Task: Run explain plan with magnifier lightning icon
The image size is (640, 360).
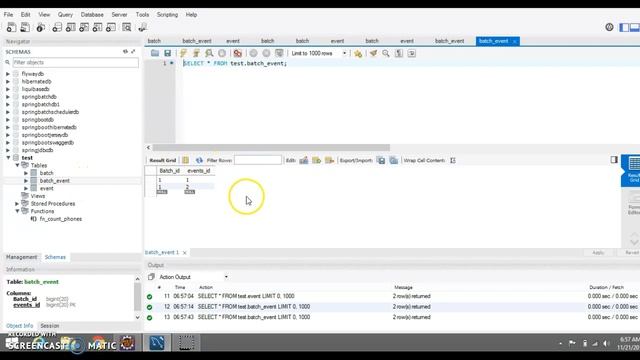Action: click(x=209, y=53)
